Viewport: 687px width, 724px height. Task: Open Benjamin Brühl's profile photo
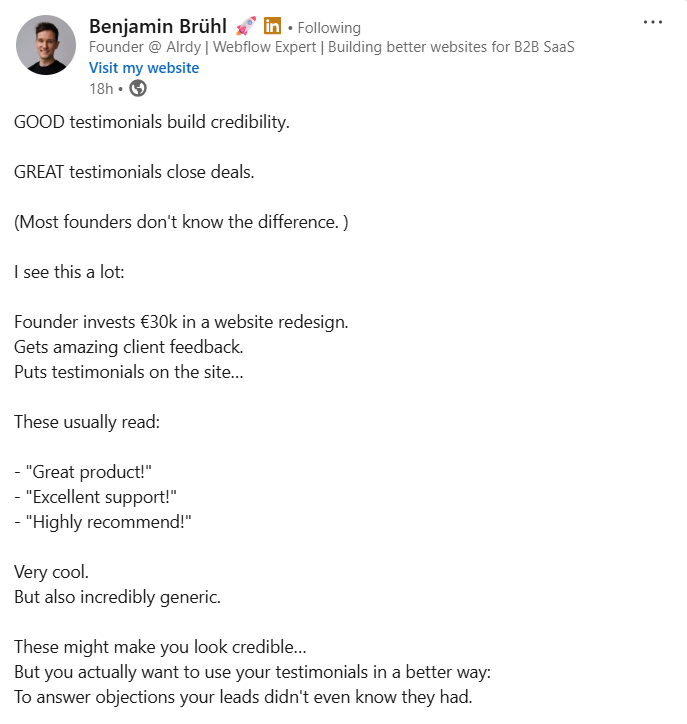tap(46, 46)
